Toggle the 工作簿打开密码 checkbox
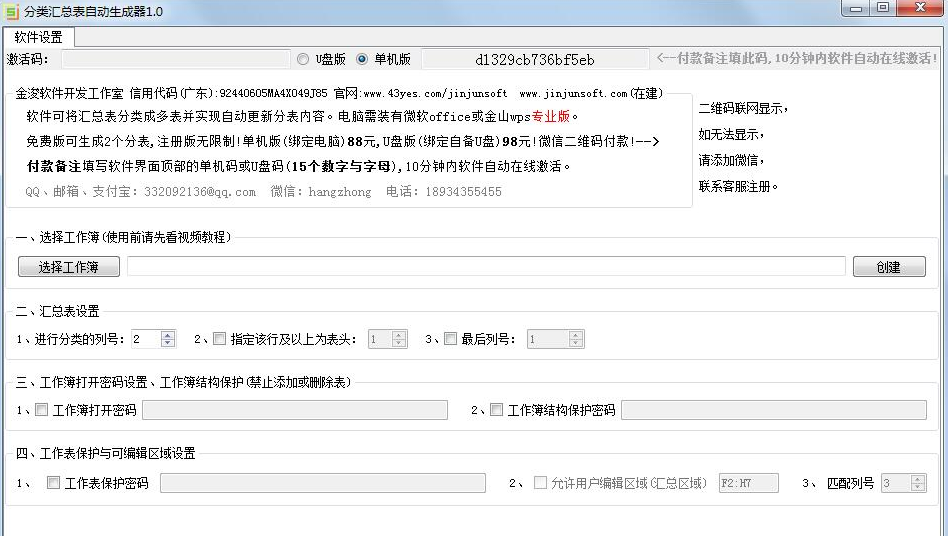This screenshot has height=536, width=948. 41,410
